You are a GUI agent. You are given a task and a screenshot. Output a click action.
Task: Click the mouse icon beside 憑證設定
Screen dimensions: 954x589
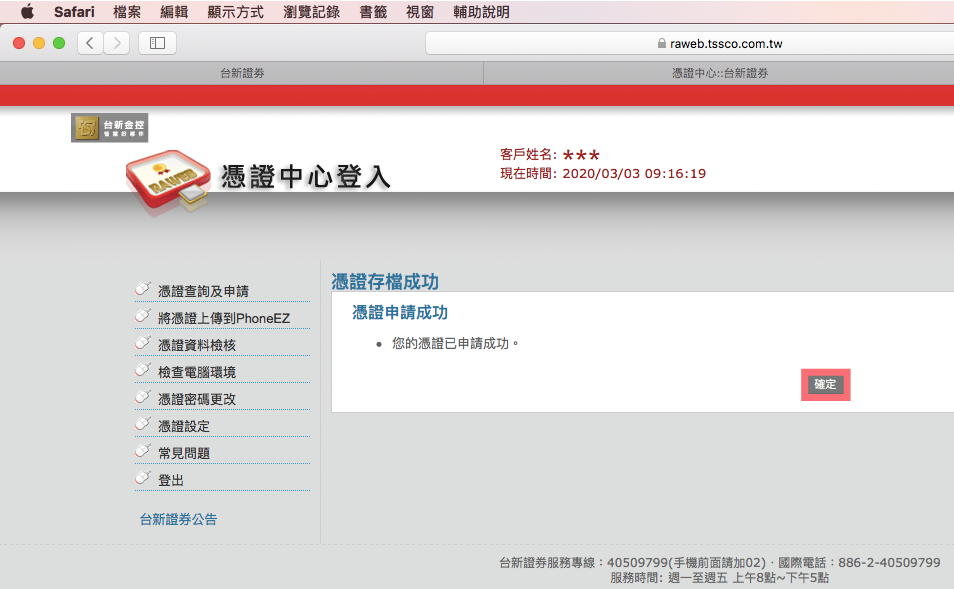[x=143, y=423]
